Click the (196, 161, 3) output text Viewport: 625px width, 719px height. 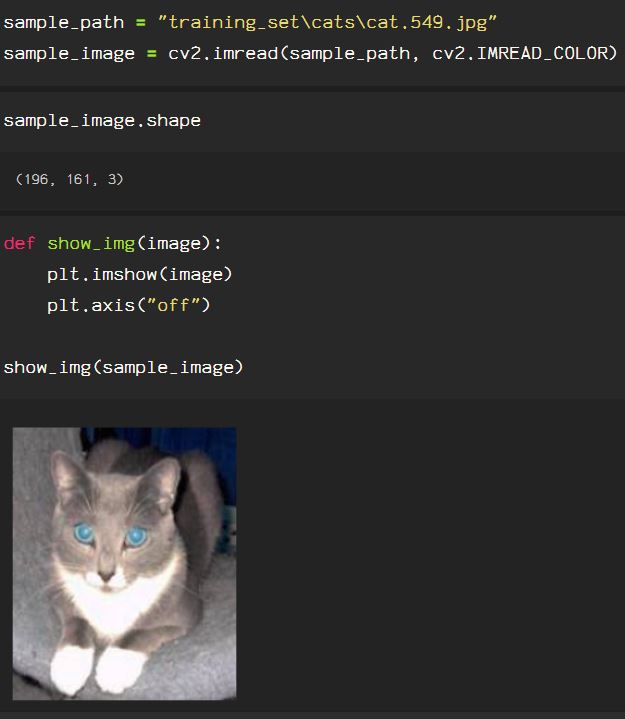pyautogui.click(x=69, y=179)
